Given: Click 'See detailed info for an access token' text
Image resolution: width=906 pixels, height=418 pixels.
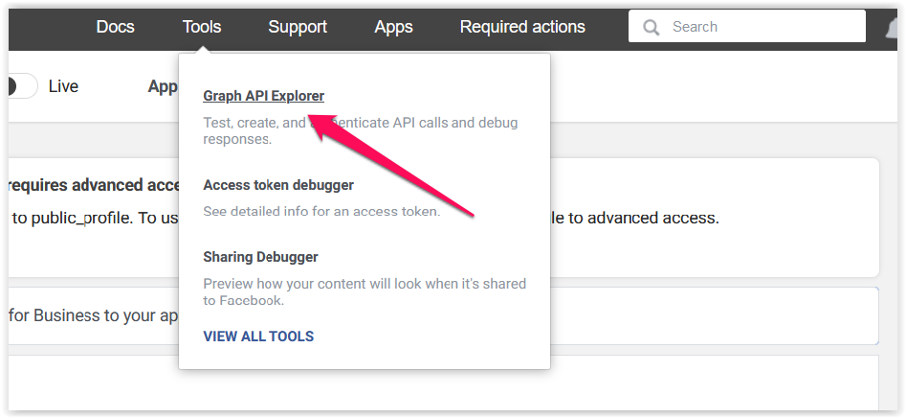Looking at the screenshot, I should 321,211.
